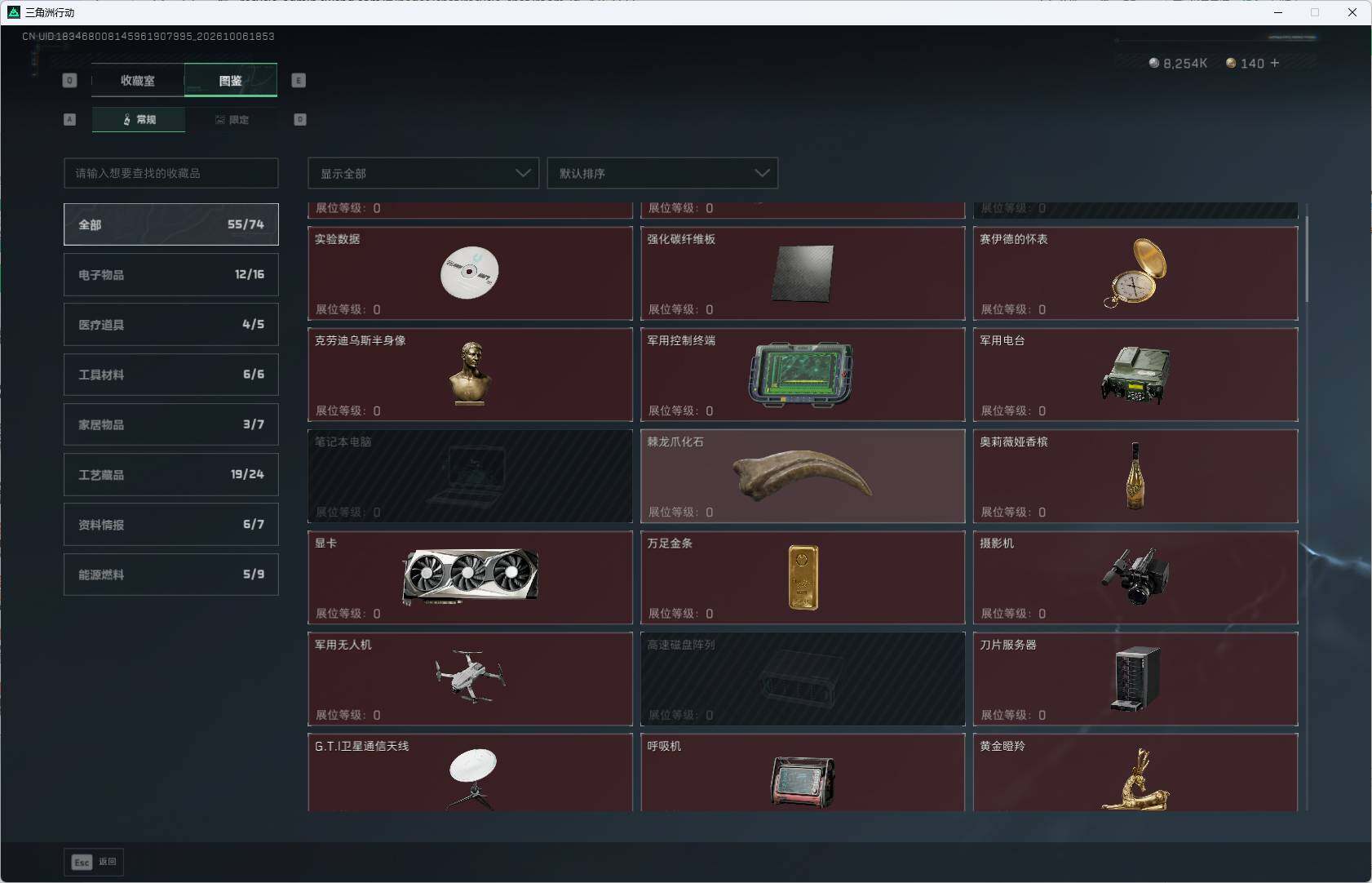Click the plus icon beside 140

1274,63
